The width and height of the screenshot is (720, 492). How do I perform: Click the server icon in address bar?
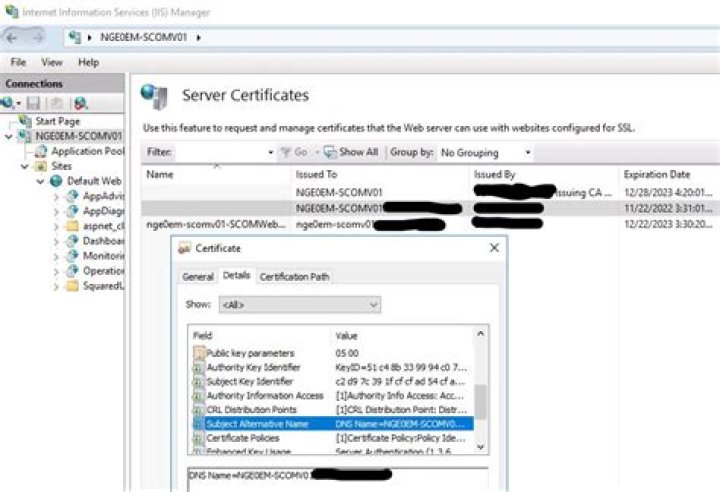point(75,38)
